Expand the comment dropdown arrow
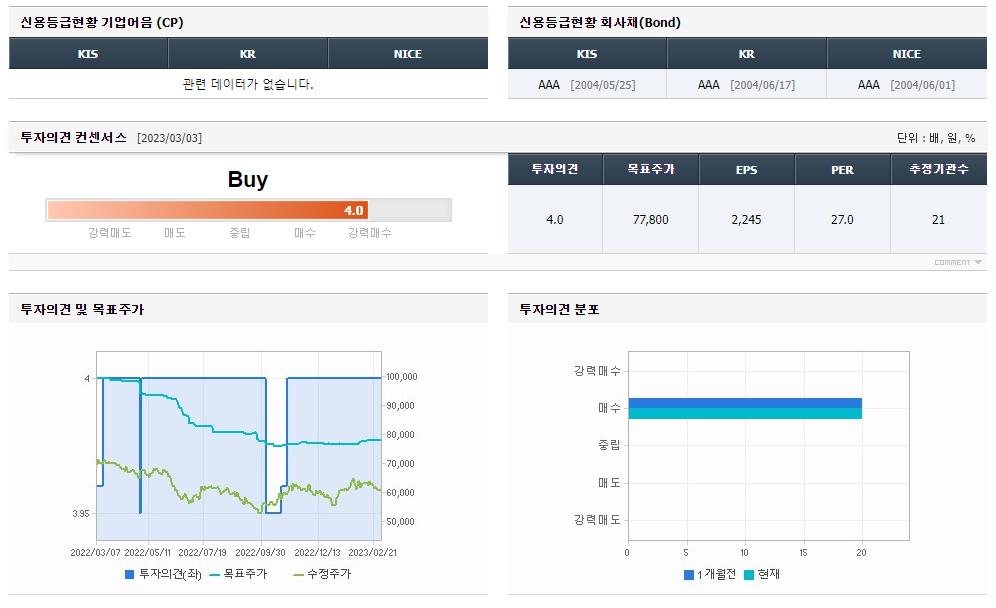The image size is (996, 608). pyautogui.click(x=978, y=262)
